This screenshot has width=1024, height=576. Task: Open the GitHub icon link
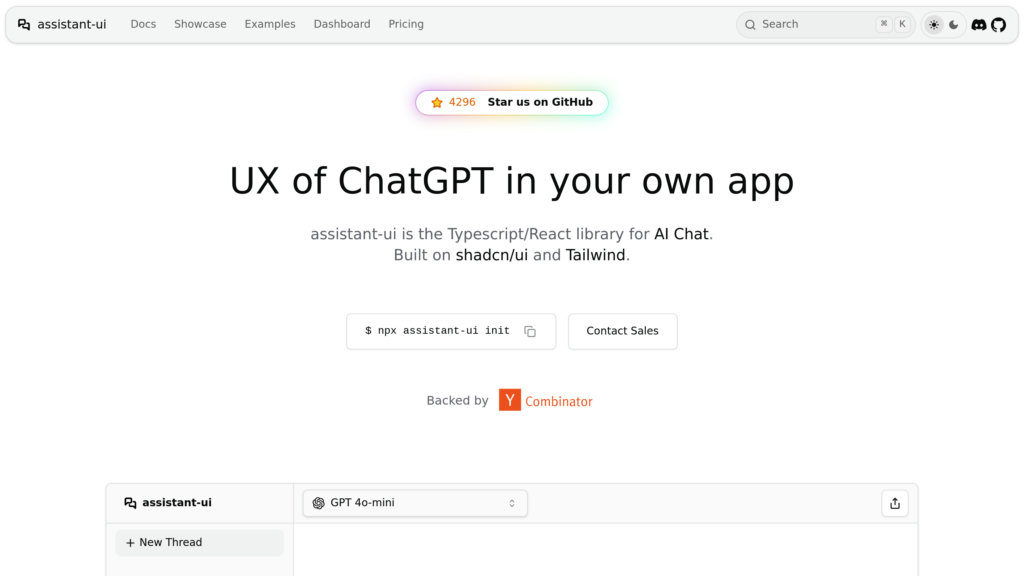[x=998, y=25]
